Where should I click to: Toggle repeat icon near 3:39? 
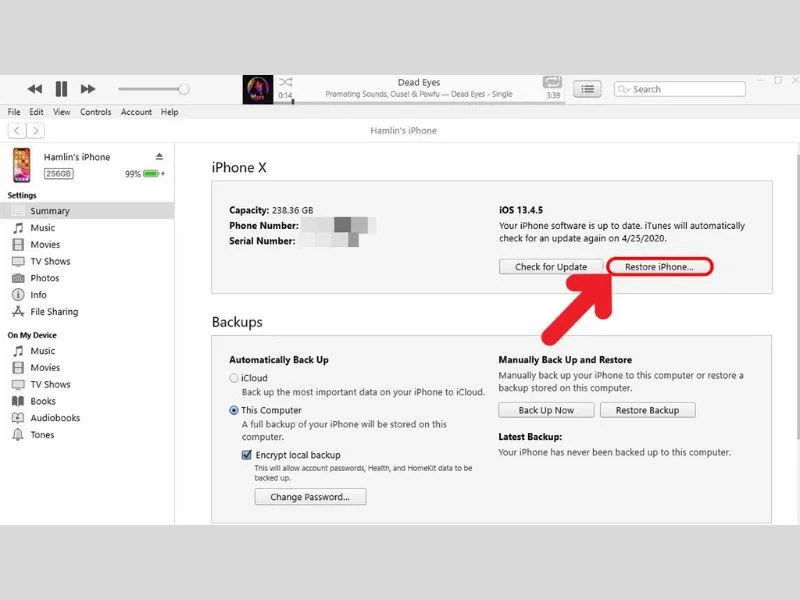pos(552,82)
